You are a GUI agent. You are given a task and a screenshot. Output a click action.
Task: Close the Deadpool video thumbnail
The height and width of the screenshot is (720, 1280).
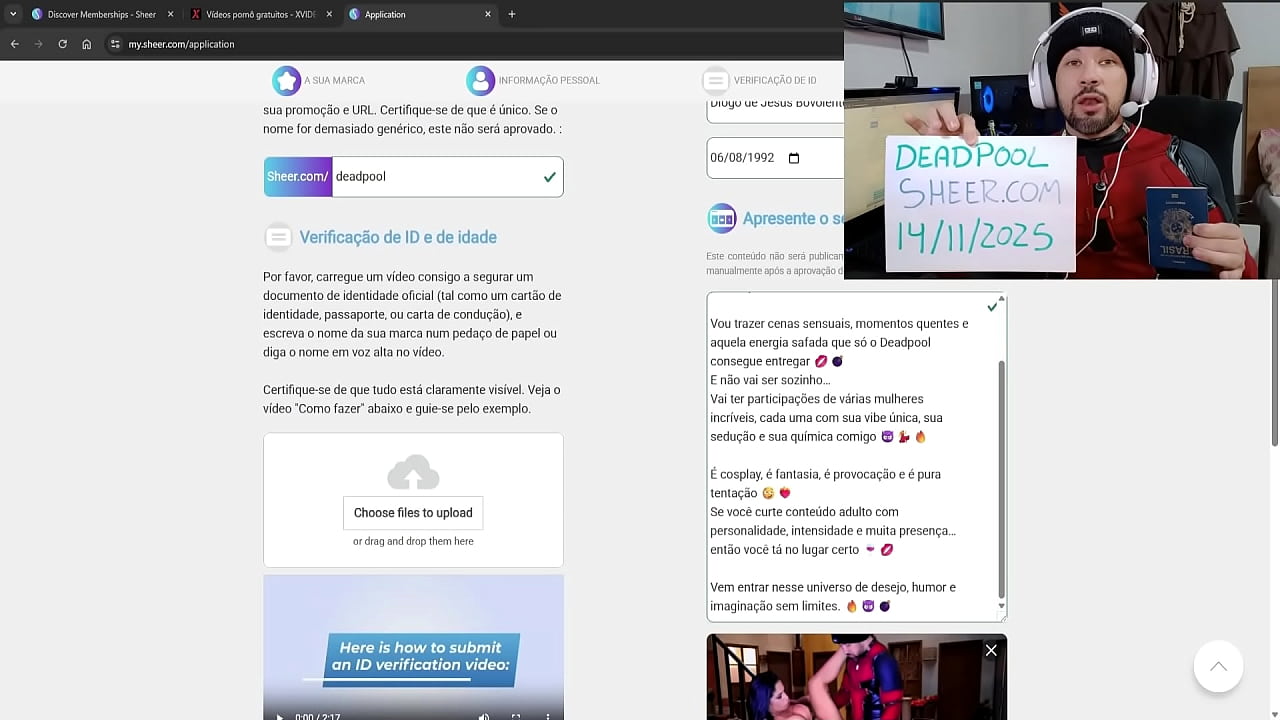(x=991, y=650)
